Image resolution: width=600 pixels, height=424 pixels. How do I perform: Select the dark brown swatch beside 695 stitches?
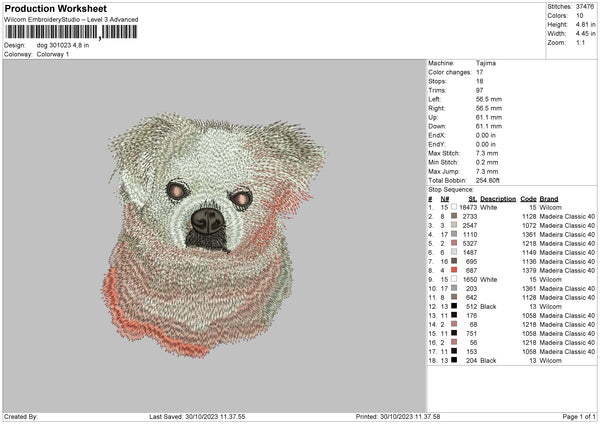pos(454,261)
